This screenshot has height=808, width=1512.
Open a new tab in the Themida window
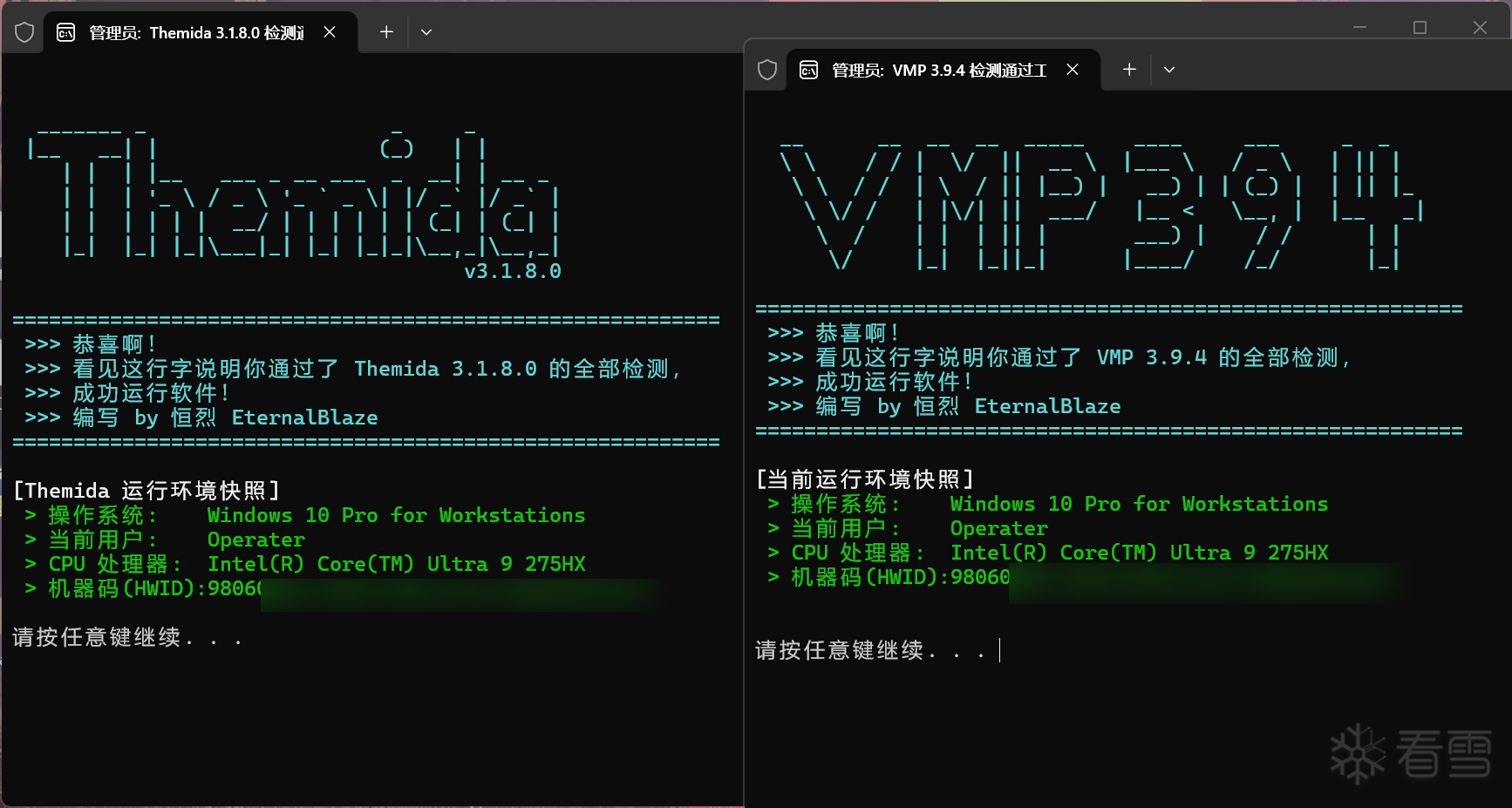click(386, 32)
